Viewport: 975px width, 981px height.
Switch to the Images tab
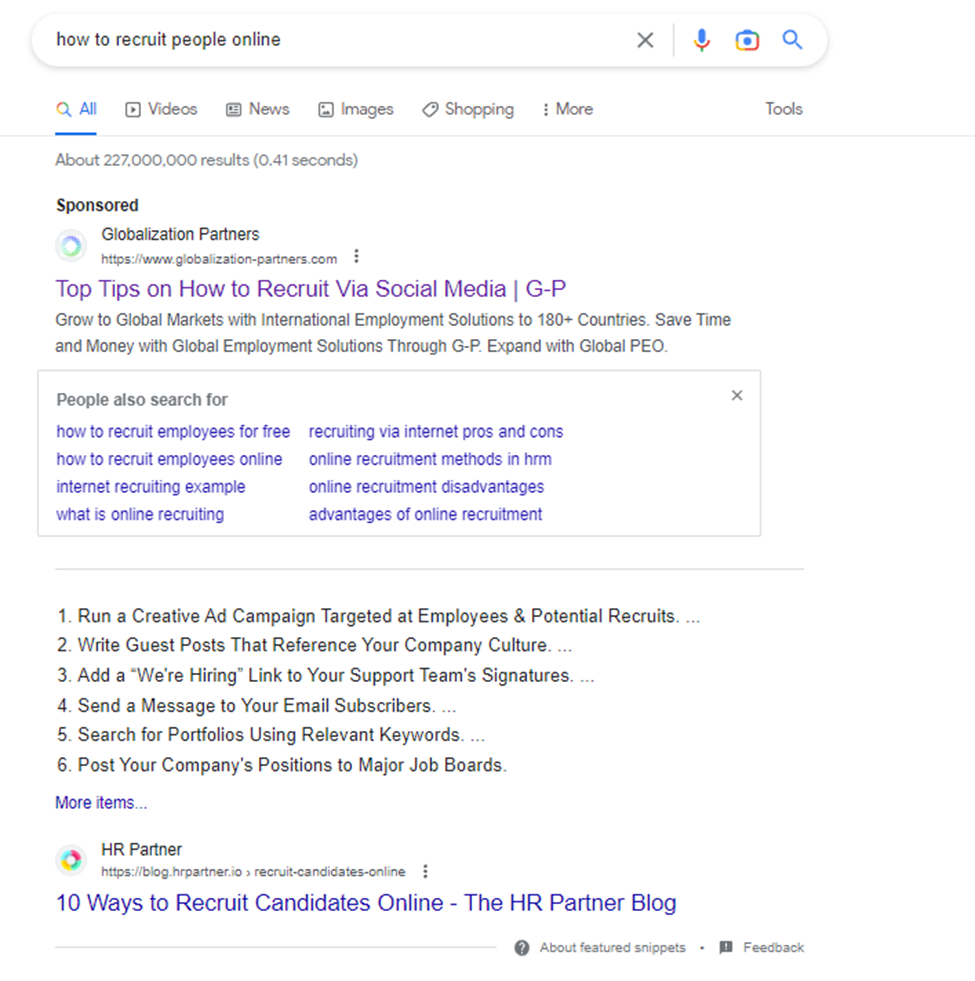(x=356, y=109)
